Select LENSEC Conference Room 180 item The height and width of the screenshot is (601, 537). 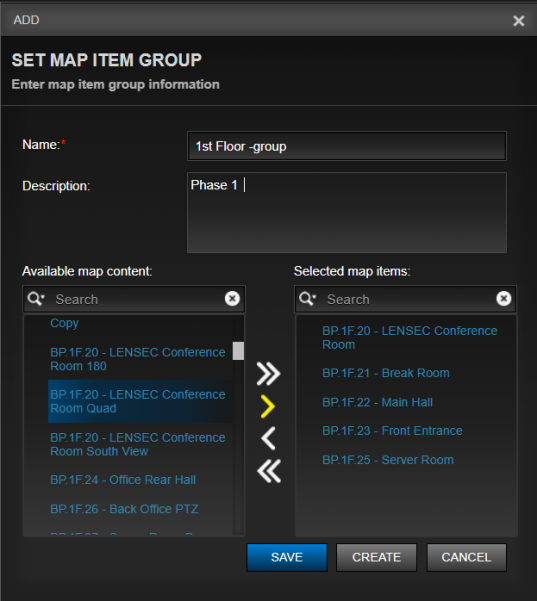[138, 359]
